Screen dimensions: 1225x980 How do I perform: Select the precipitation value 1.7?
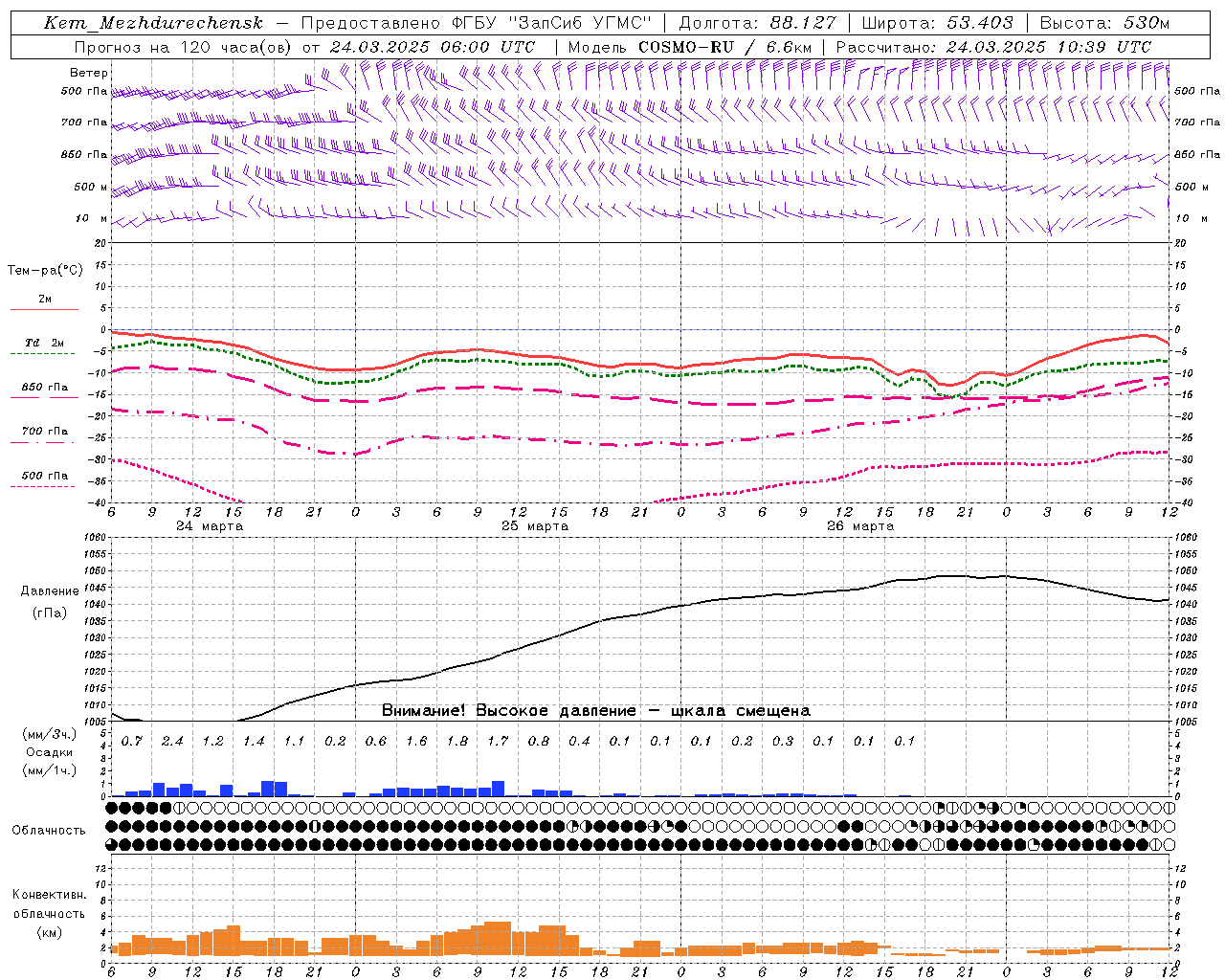pyautogui.click(x=498, y=741)
